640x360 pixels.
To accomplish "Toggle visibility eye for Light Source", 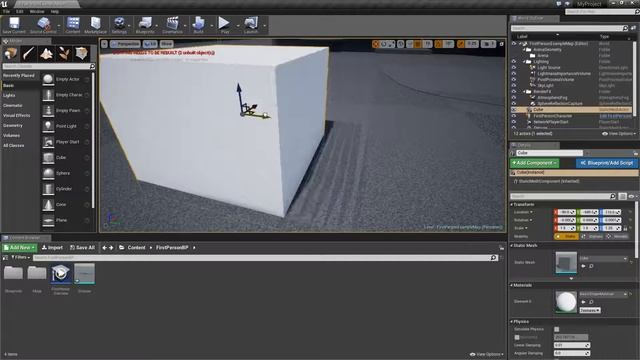I will (x=514, y=68).
